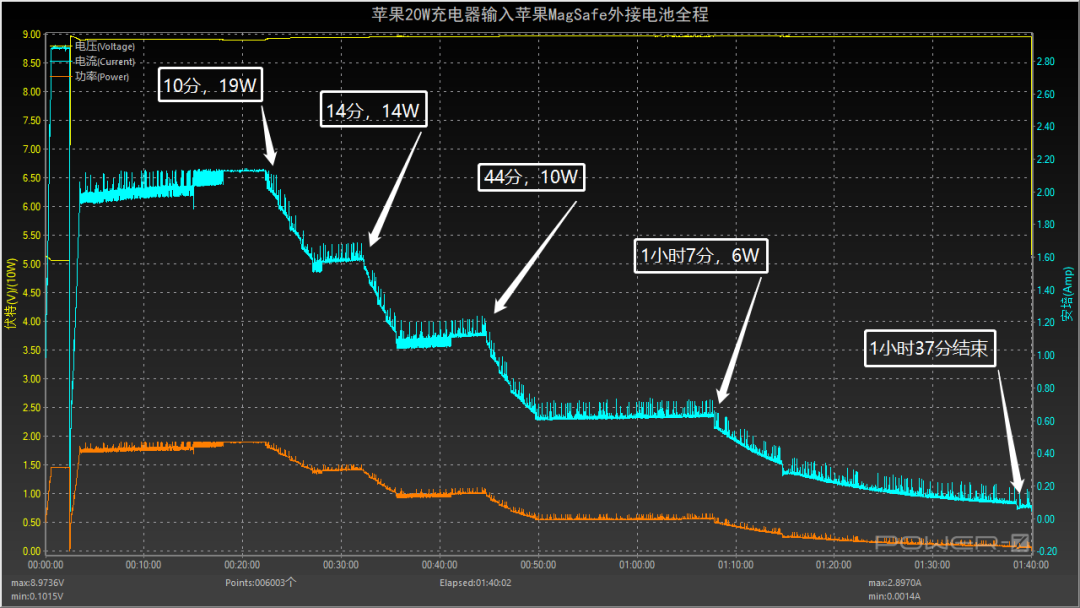Click the 6.50 voltage axis tick label
This screenshot has width=1080, height=608.
point(32,178)
